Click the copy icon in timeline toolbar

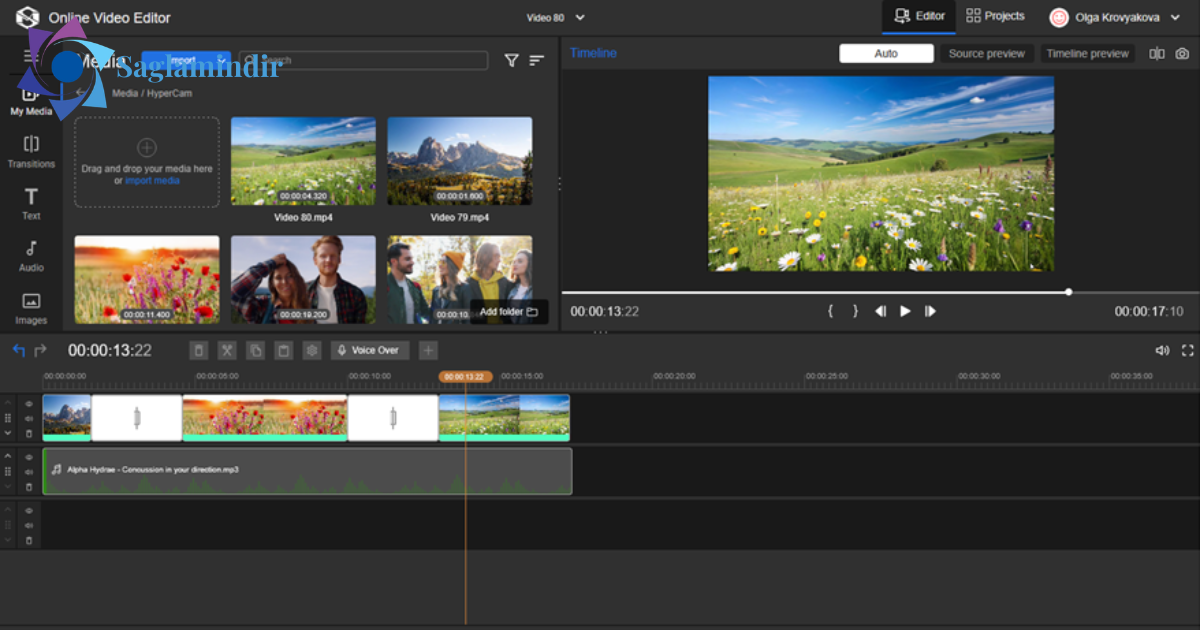click(255, 350)
